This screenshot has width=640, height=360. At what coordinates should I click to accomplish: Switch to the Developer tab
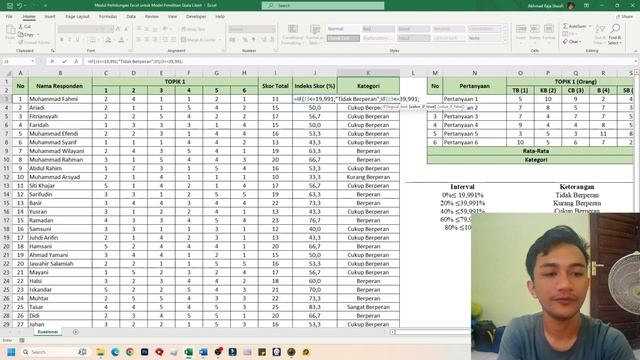[x=196, y=17]
